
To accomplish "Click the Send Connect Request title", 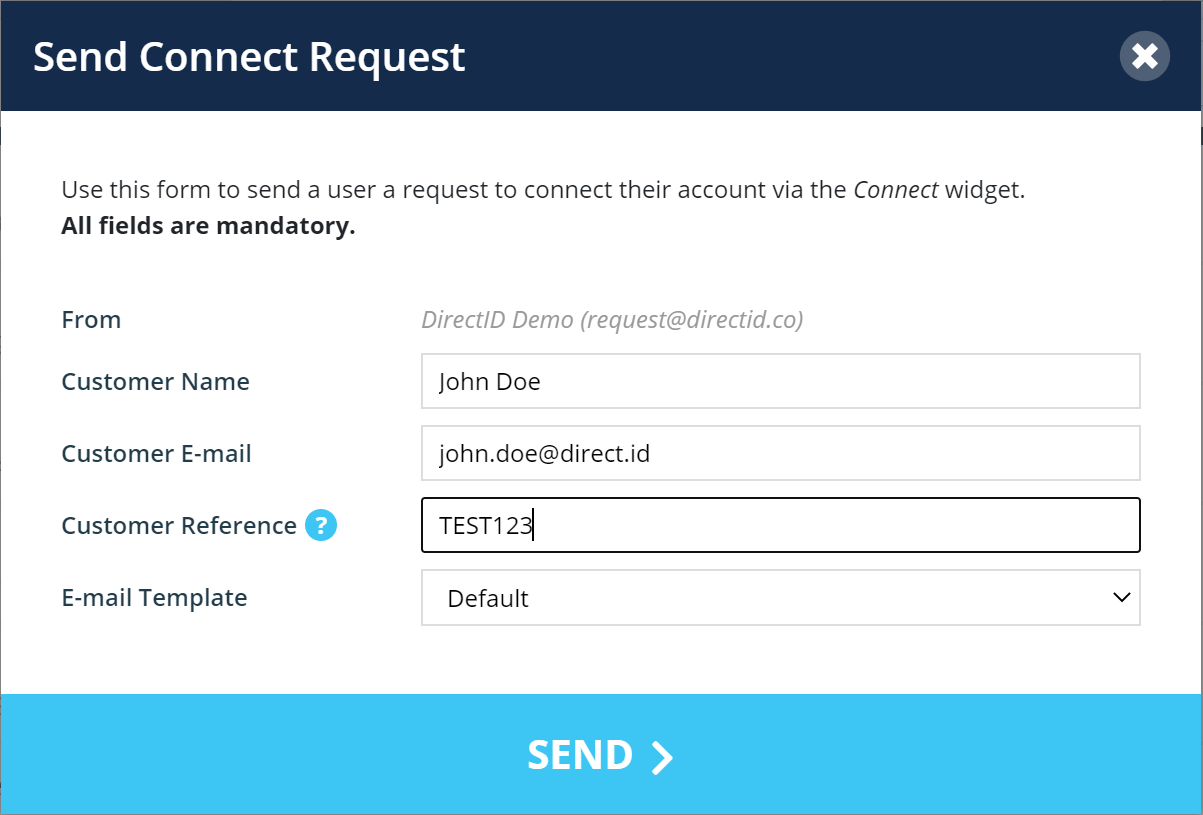I will point(249,56).
